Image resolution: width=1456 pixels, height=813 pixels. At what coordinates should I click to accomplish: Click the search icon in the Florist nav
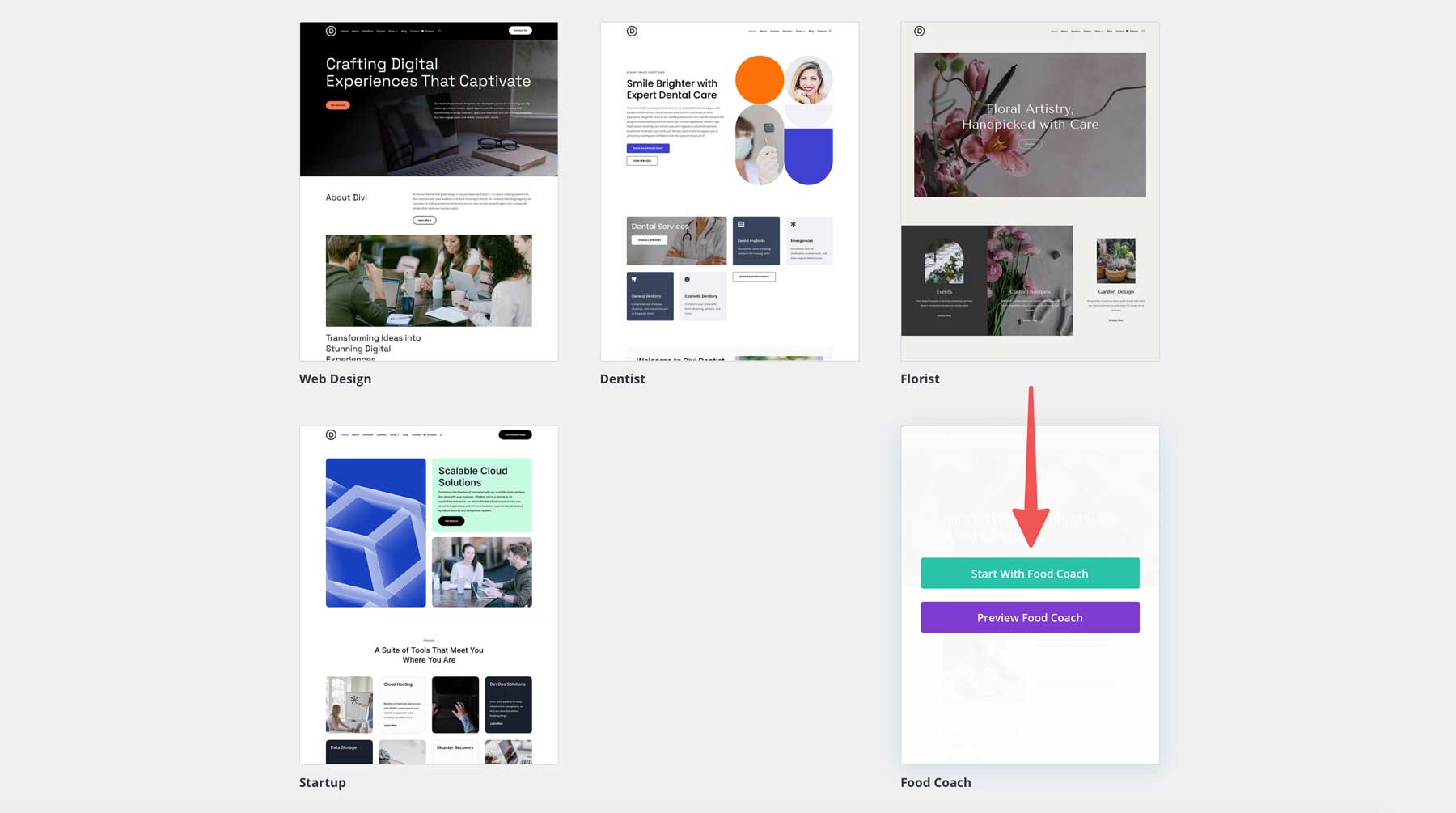[x=1143, y=31]
